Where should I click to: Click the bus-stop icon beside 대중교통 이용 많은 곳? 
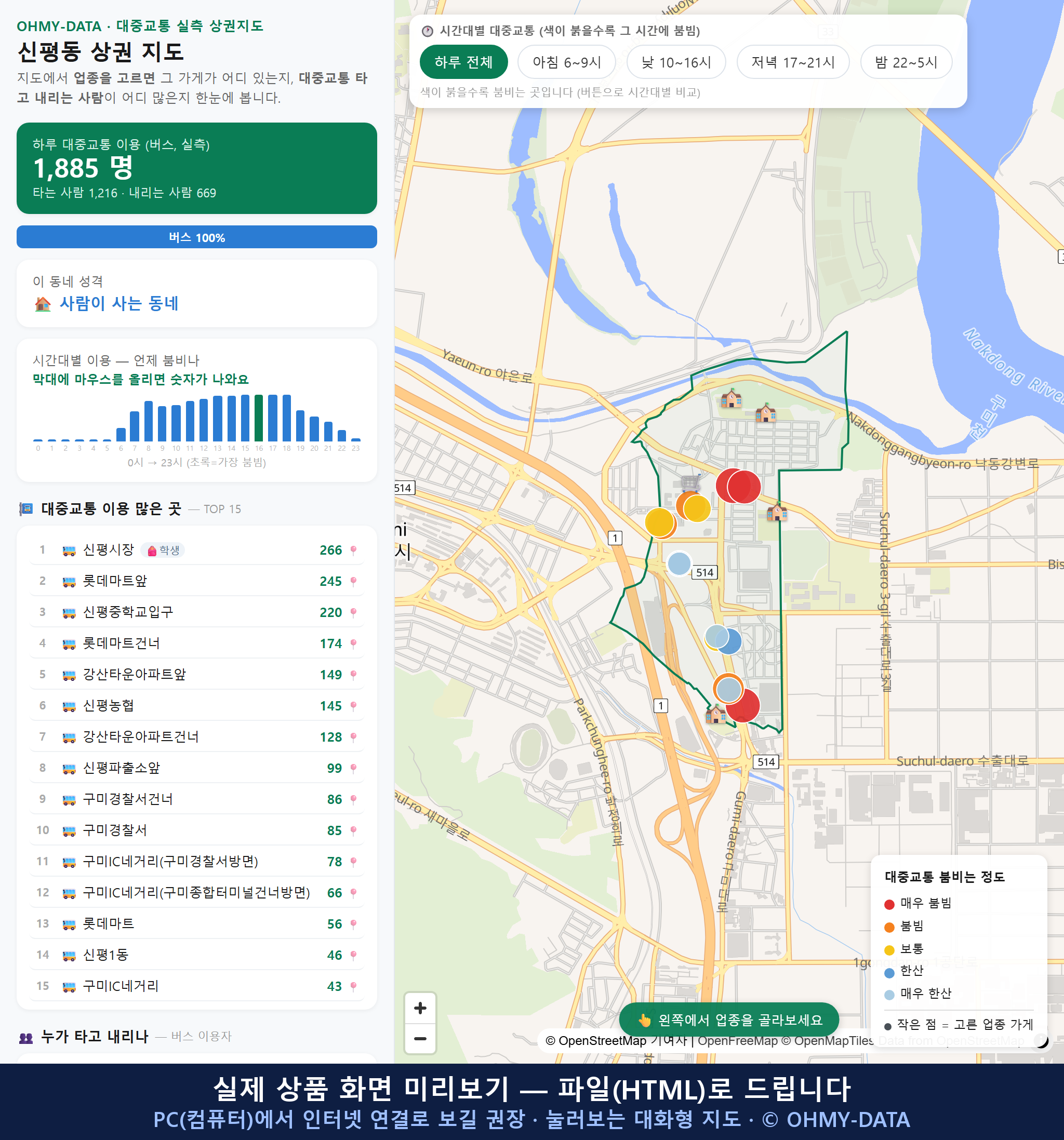(26, 508)
